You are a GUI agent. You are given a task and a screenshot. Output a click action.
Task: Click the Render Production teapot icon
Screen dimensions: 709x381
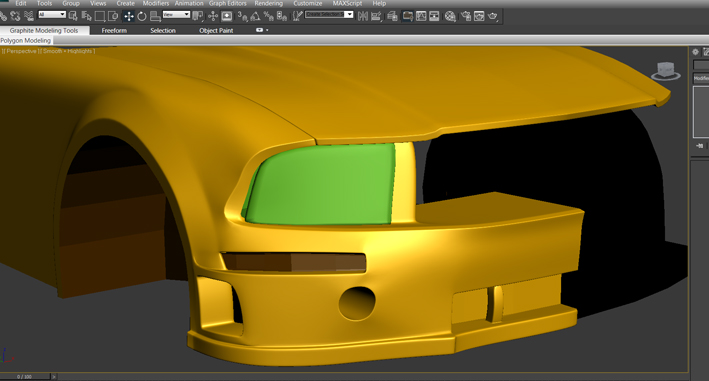(492, 16)
